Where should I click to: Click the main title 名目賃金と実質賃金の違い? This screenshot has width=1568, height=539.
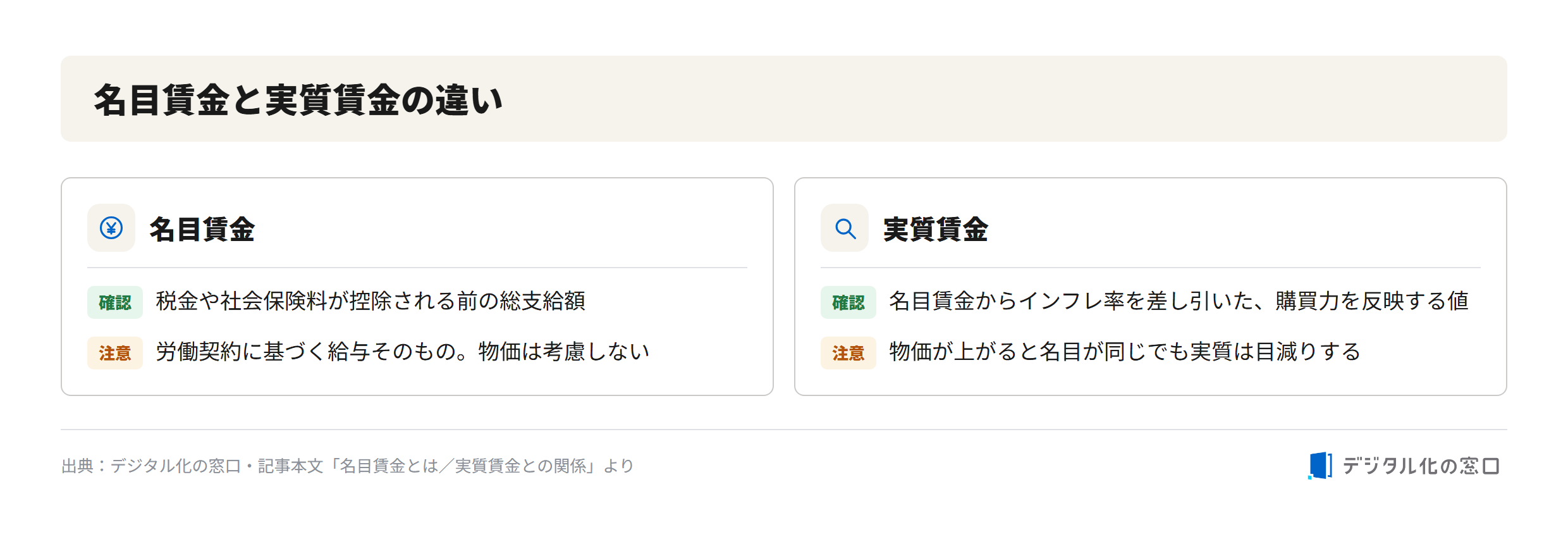pos(298,100)
